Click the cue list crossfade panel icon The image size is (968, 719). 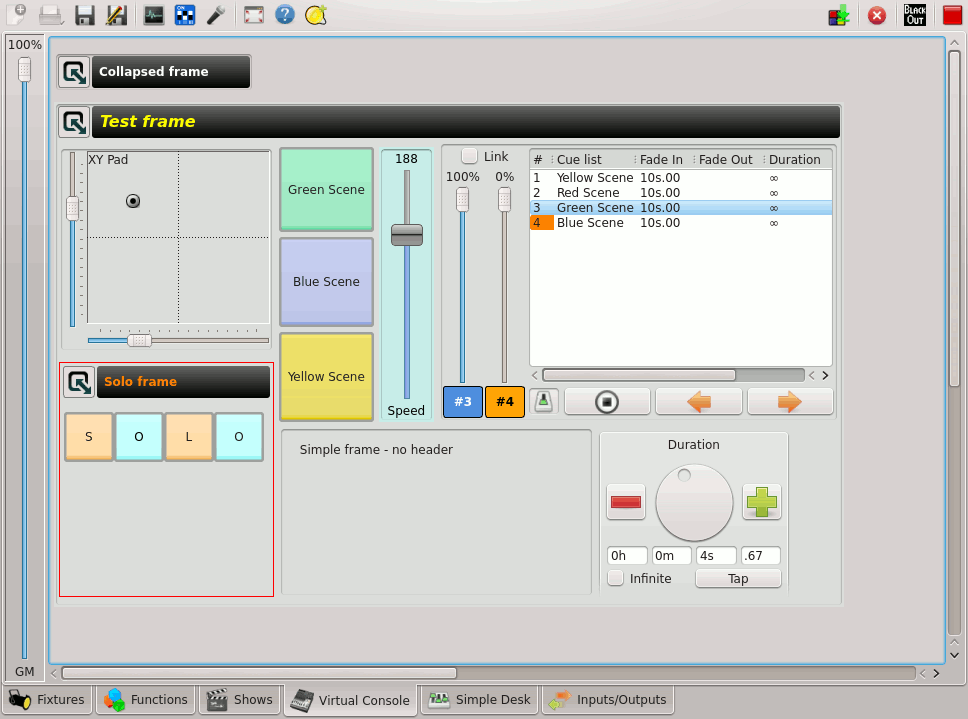[x=543, y=401]
